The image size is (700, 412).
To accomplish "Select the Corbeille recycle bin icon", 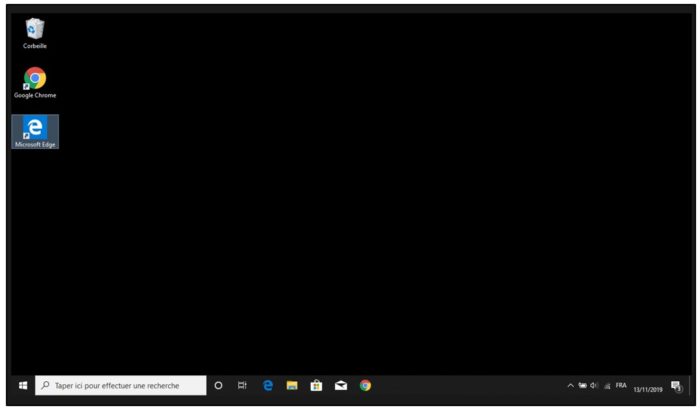I will [x=35, y=33].
